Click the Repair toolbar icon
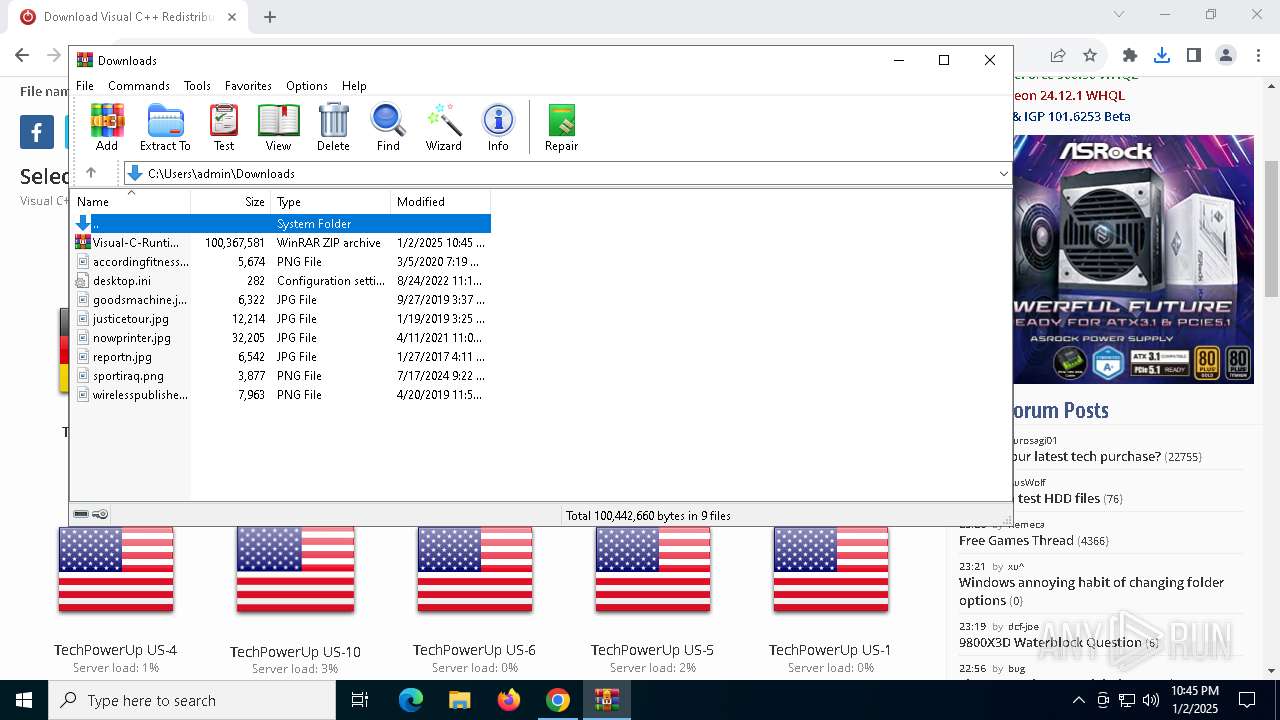 click(561, 127)
